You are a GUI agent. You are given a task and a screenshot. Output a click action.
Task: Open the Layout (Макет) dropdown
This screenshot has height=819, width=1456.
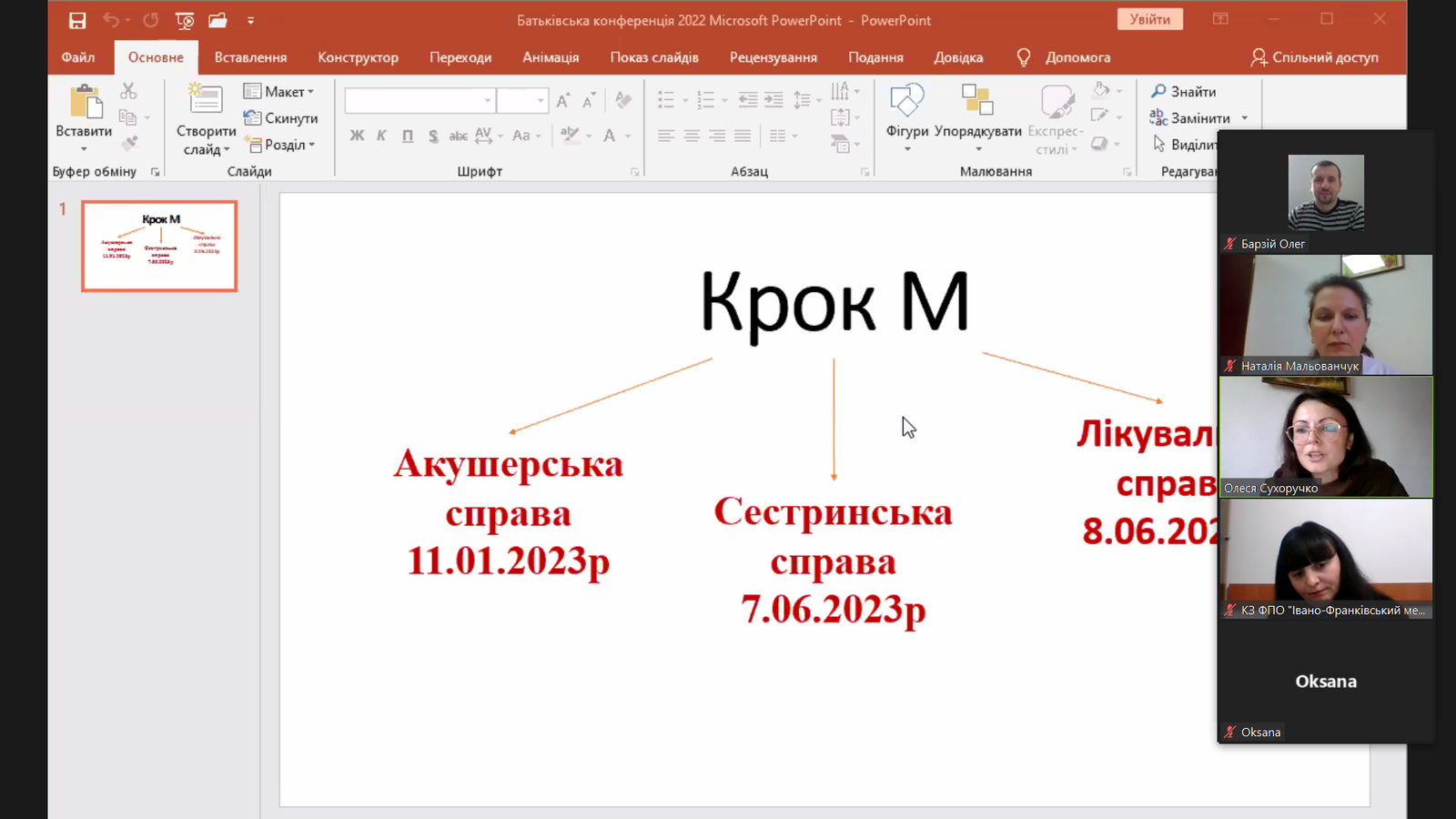[279, 91]
